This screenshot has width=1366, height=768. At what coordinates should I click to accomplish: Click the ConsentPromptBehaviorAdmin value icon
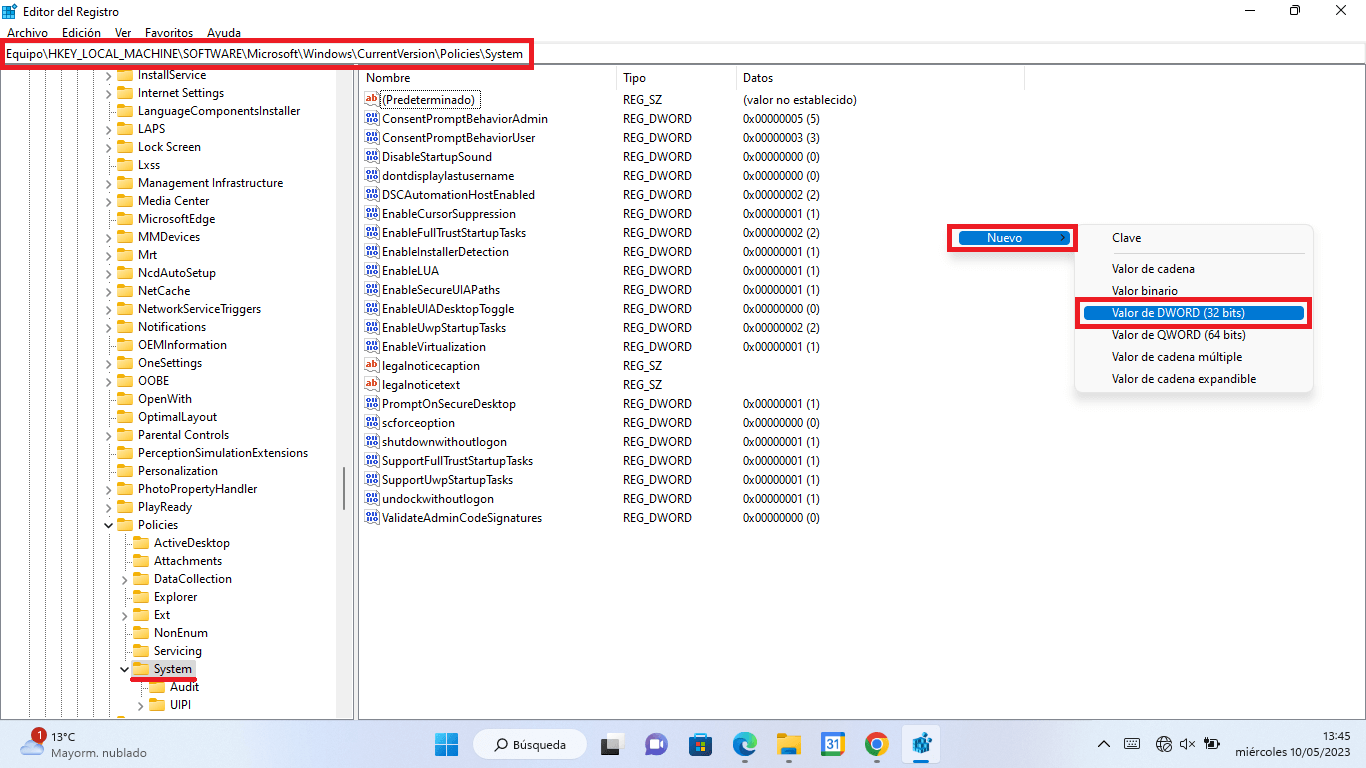pyautogui.click(x=372, y=119)
